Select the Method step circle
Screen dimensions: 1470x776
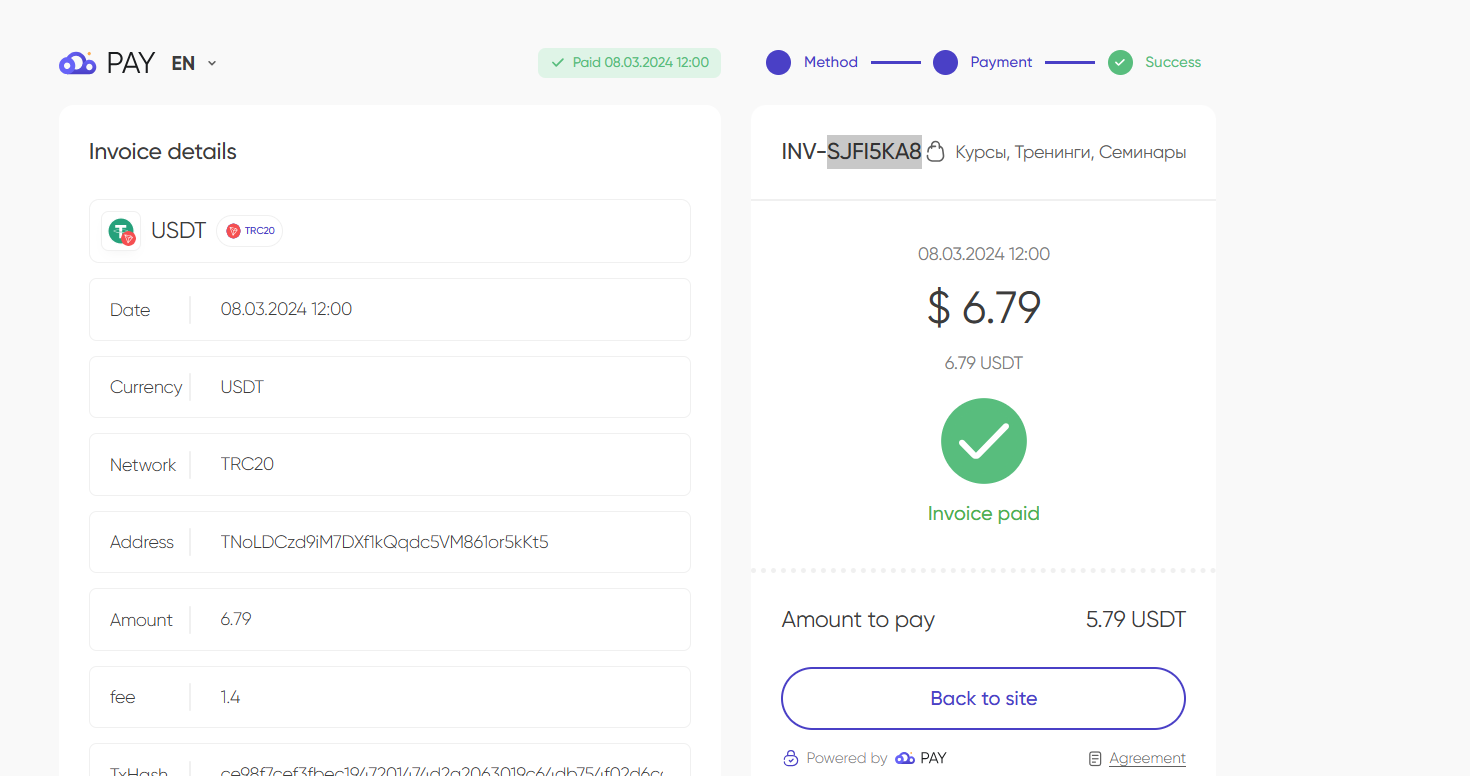point(779,63)
